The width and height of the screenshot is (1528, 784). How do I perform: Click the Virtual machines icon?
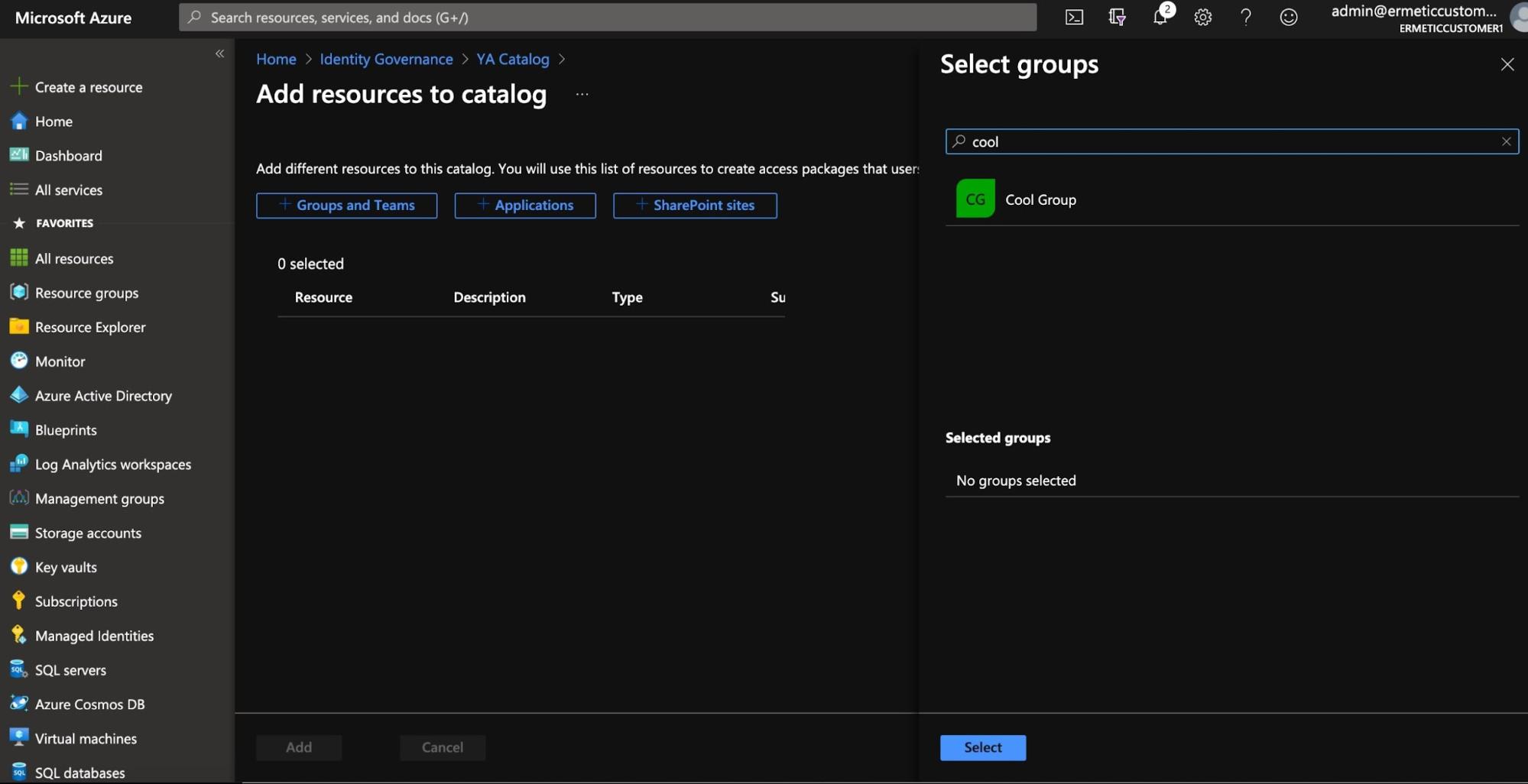coord(19,738)
